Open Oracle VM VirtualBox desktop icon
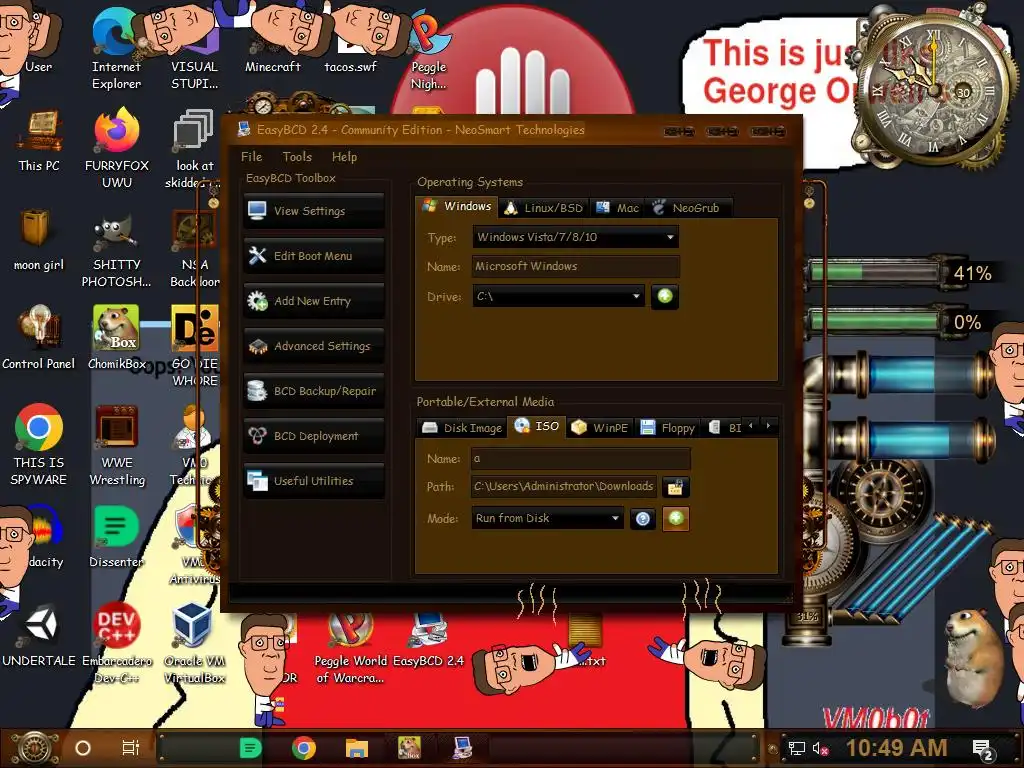Screen dimensions: 1024x768 tap(194, 643)
